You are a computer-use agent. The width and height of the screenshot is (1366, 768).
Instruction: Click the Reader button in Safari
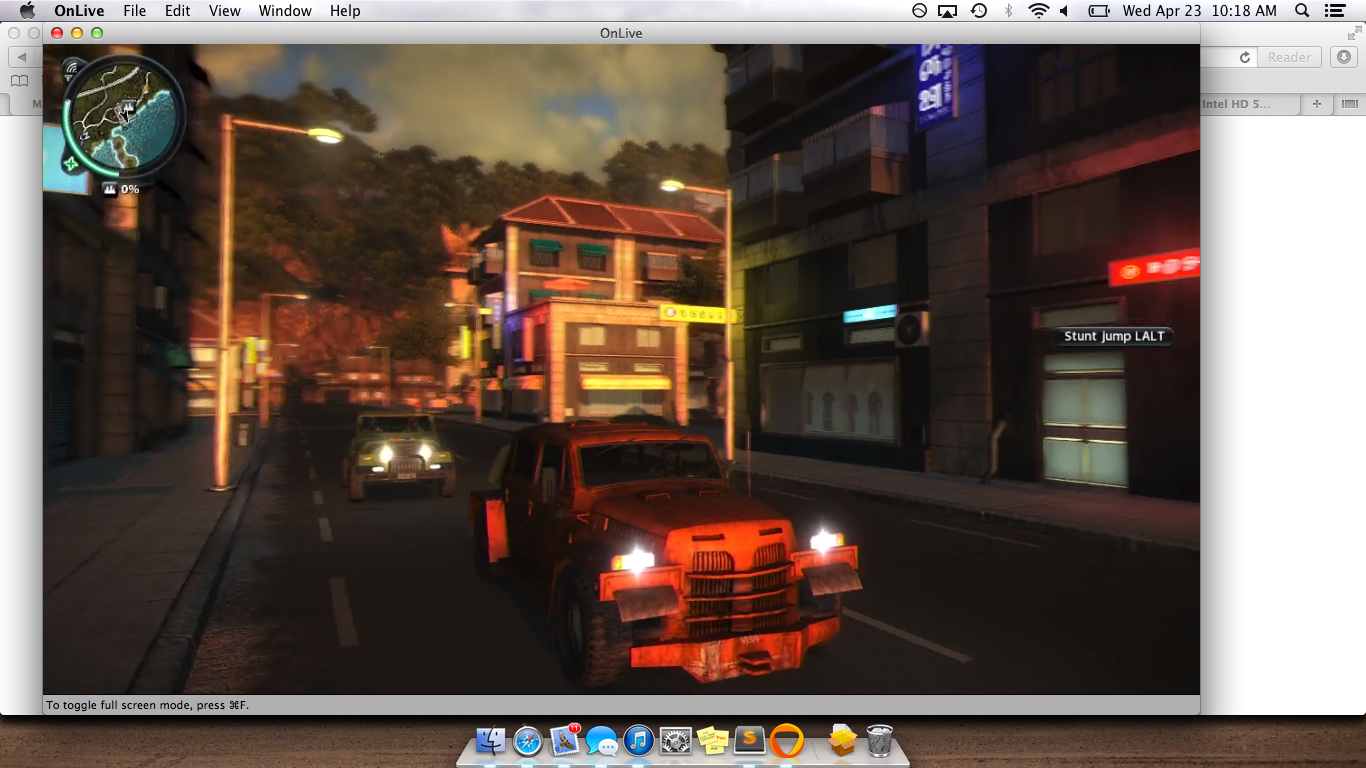click(x=1289, y=57)
